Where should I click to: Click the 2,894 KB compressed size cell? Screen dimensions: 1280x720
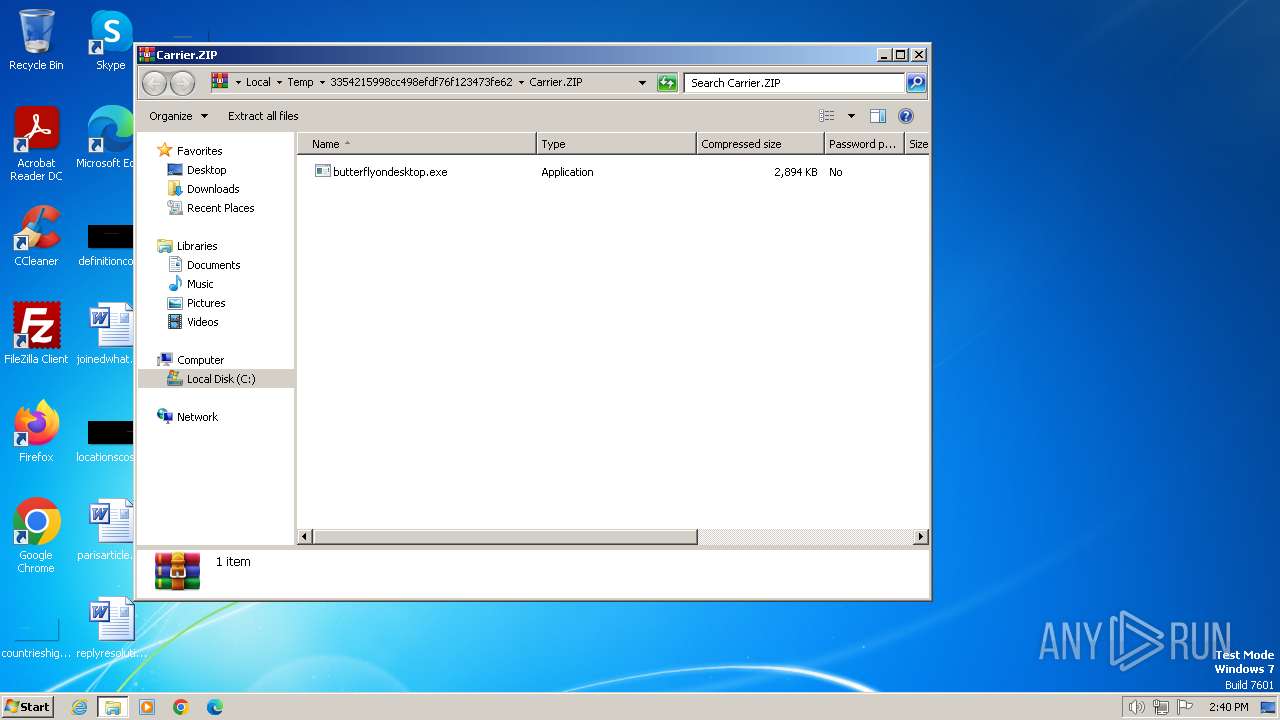[x=795, y=172]
